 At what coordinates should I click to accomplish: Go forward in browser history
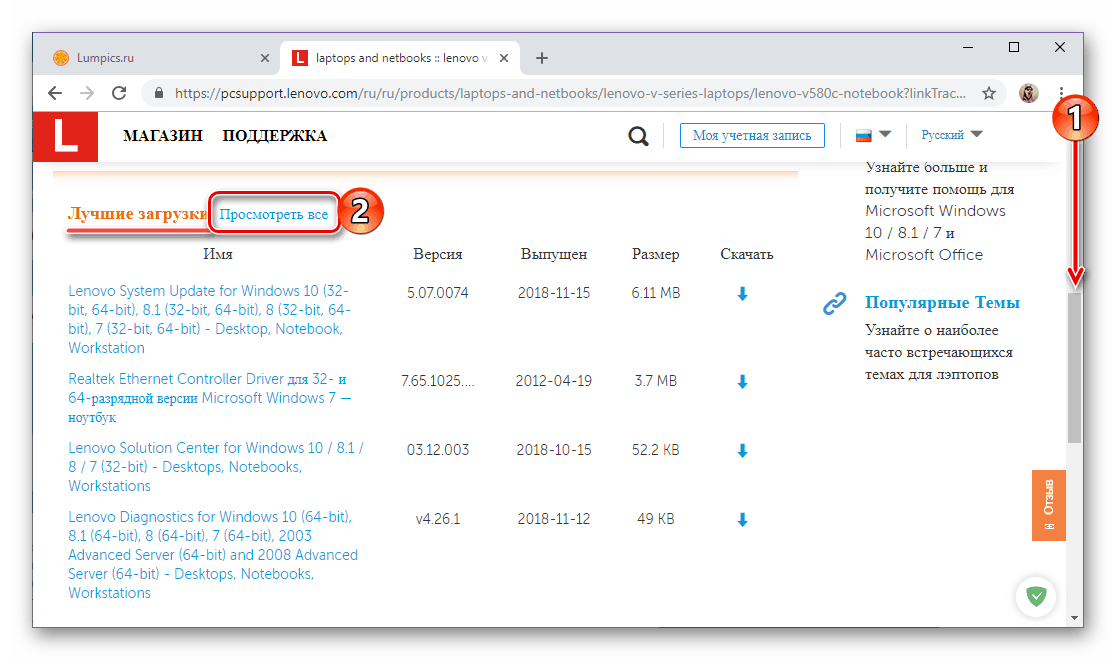[x=87, y=93]
